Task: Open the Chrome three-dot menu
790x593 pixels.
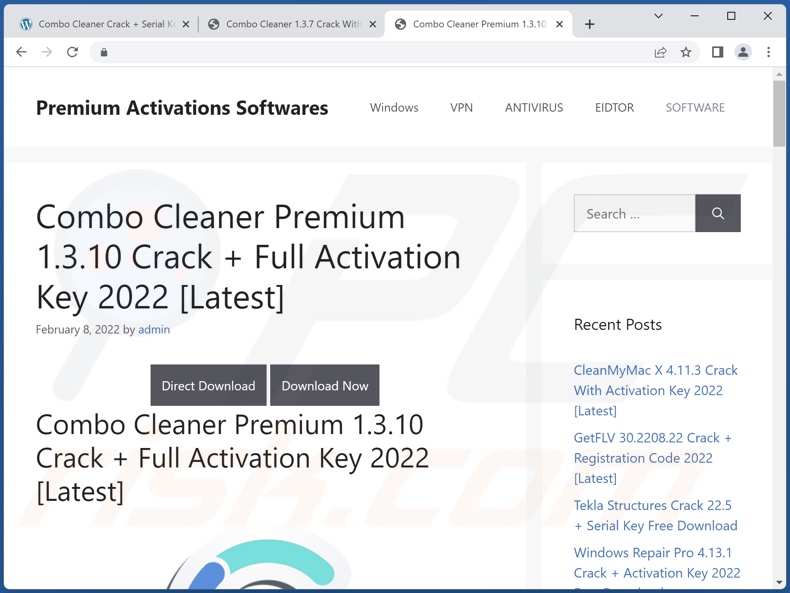Action: tap(768, 52)
